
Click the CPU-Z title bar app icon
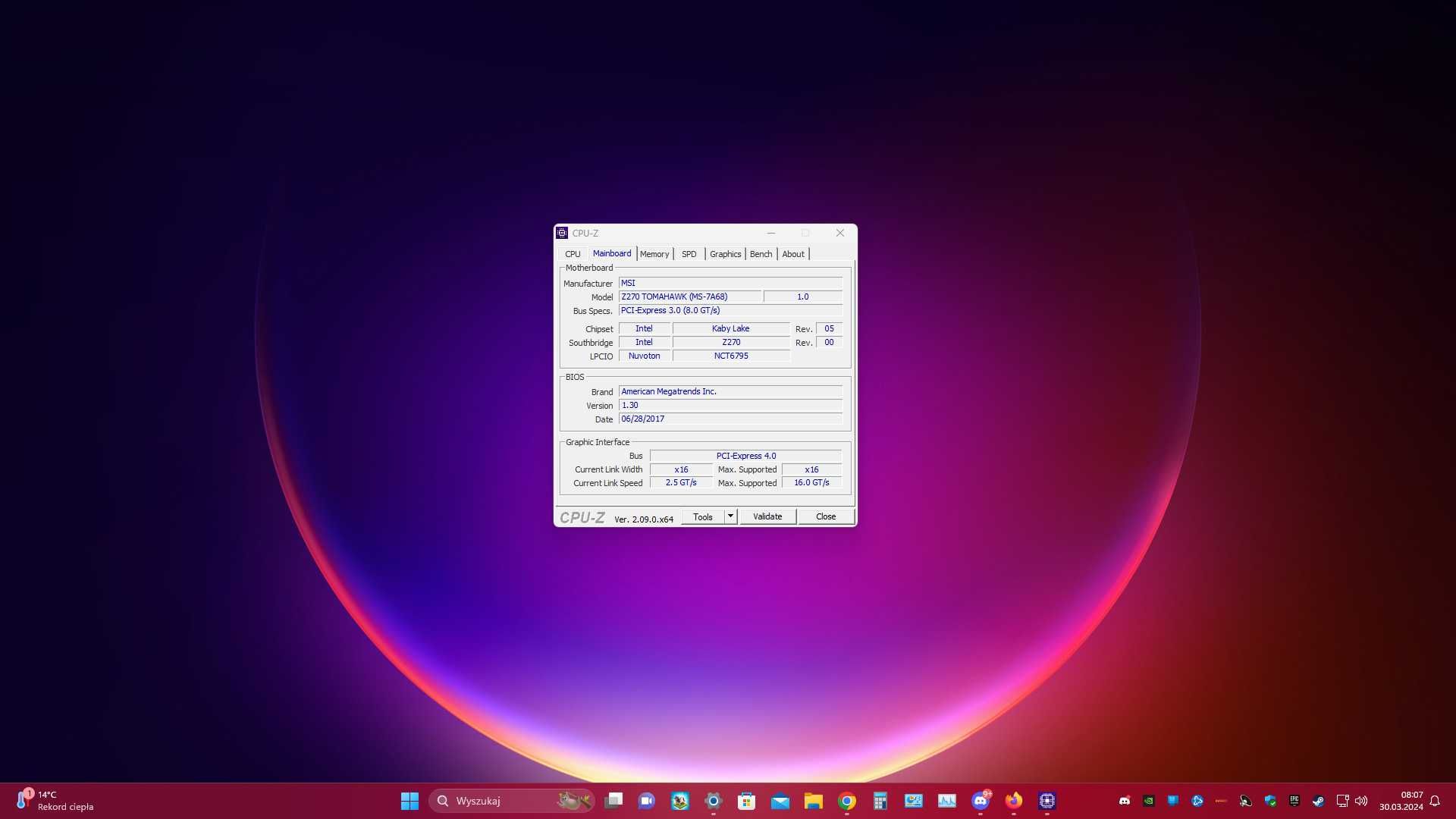pyautogui.click(x=562, y=233)
